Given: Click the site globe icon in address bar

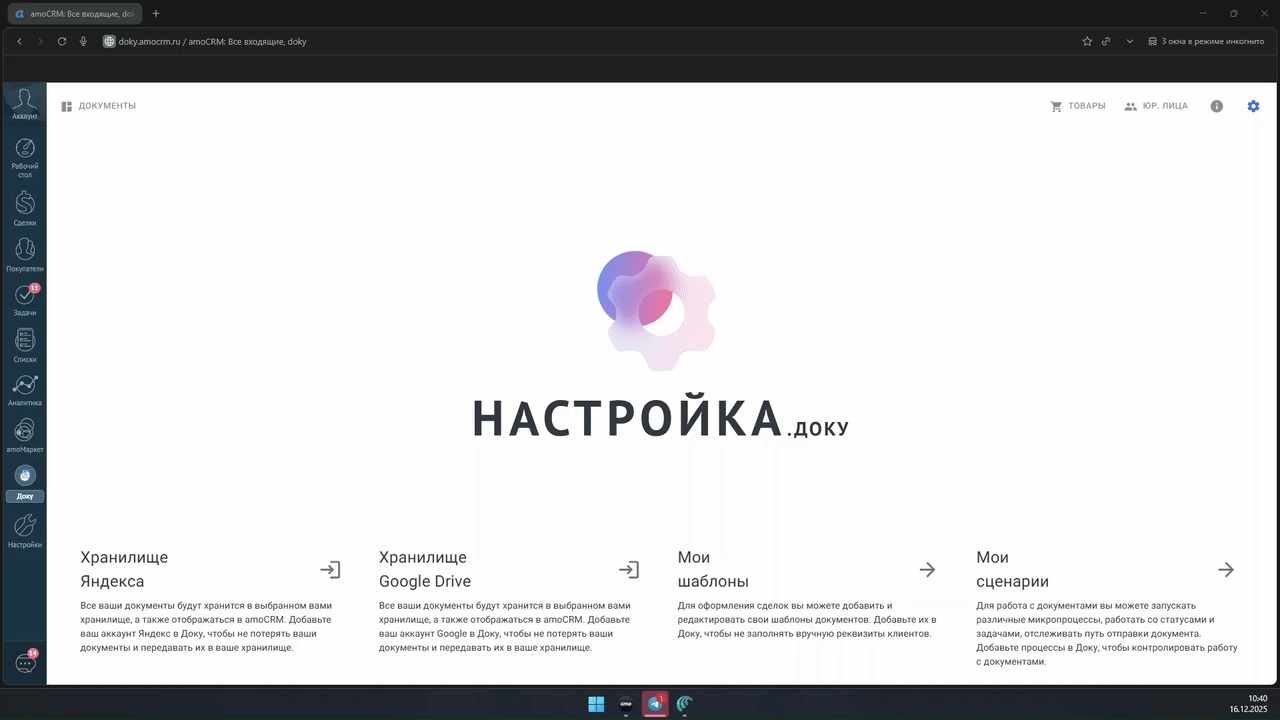Looking at the screenshot, I should (110, 41).
